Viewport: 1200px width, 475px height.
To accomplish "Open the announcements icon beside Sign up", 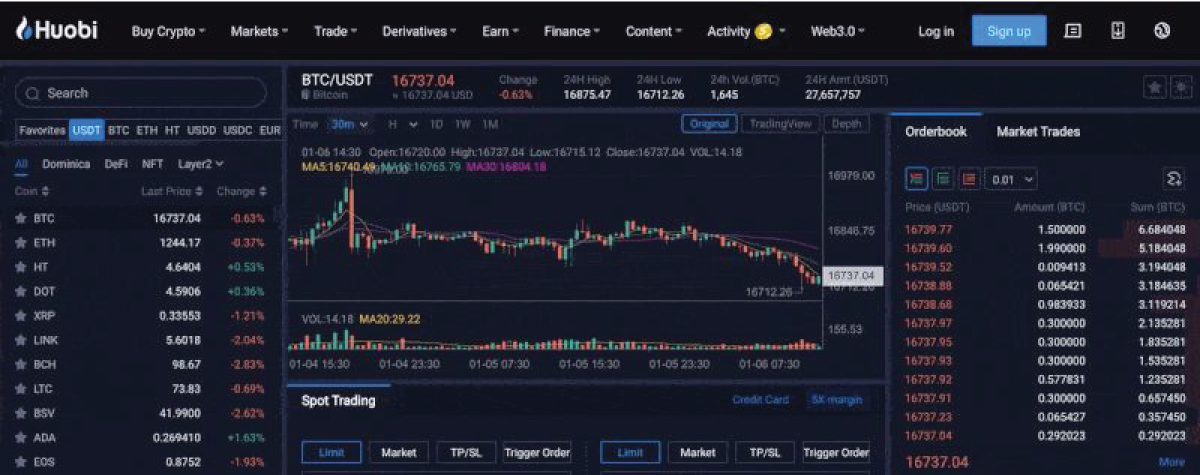I will pyautogui.click(x=1073, y=31).
